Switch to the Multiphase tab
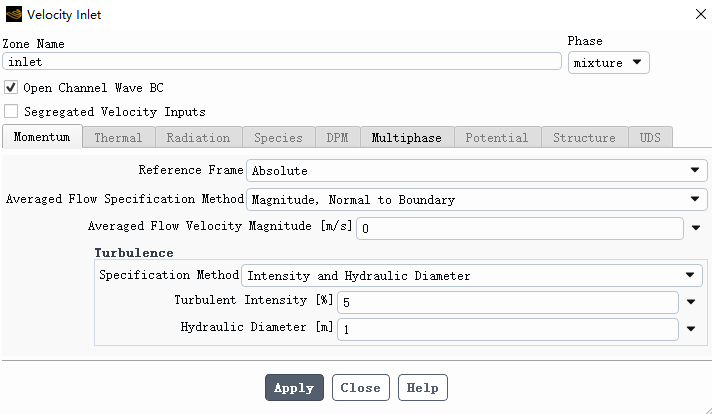The width and height of the screenshot is (712, 414). (407, 138)
